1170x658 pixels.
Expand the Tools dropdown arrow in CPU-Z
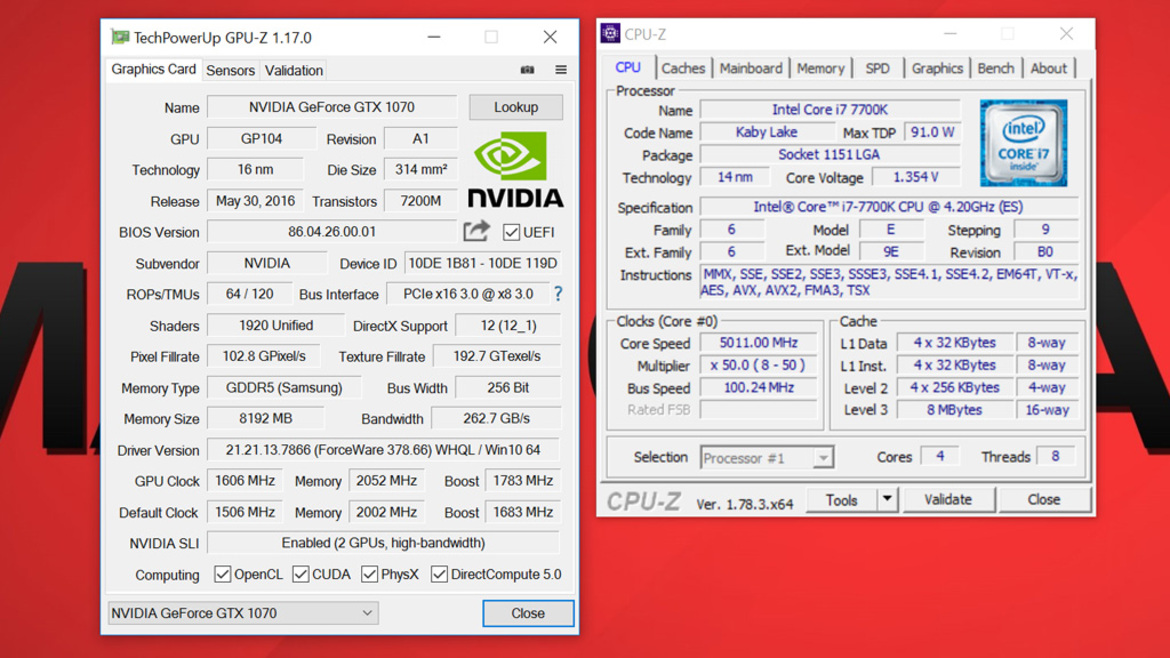point(886,499)
